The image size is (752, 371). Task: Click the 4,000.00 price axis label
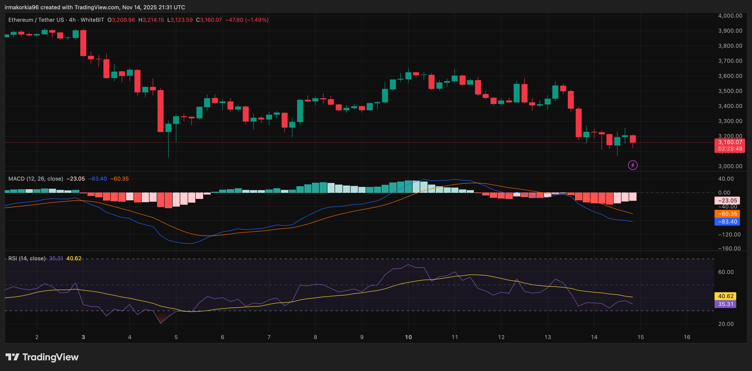731,16
